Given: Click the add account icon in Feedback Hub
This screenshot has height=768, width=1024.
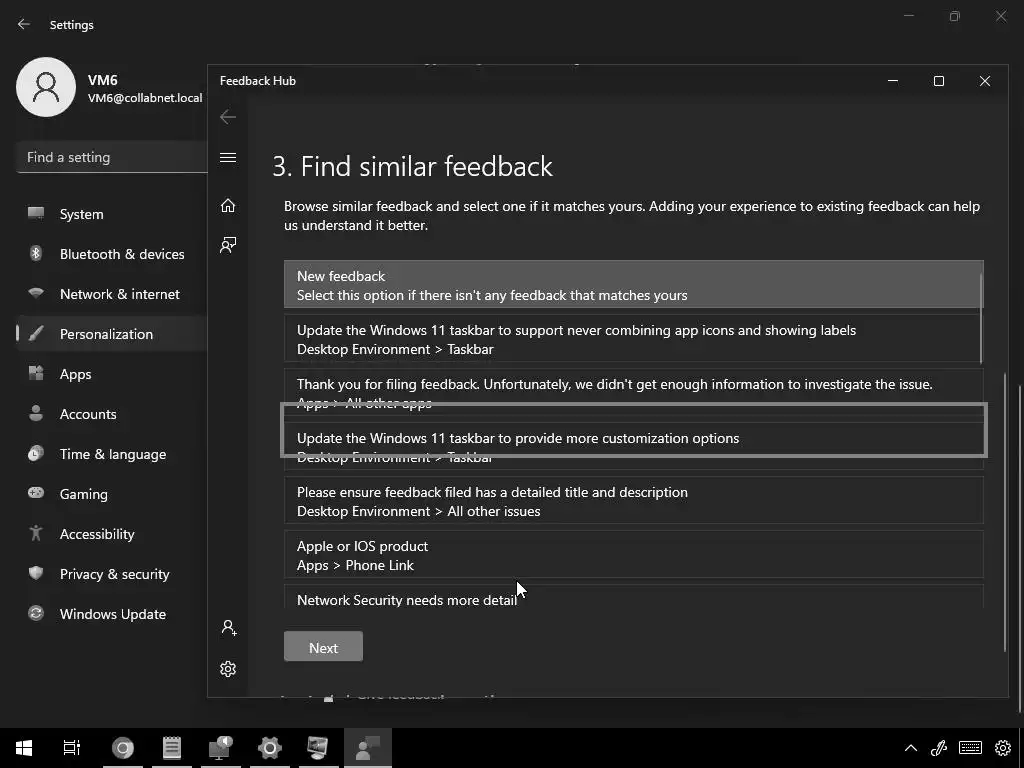Looking at the screenshot, I should (229, 628).
